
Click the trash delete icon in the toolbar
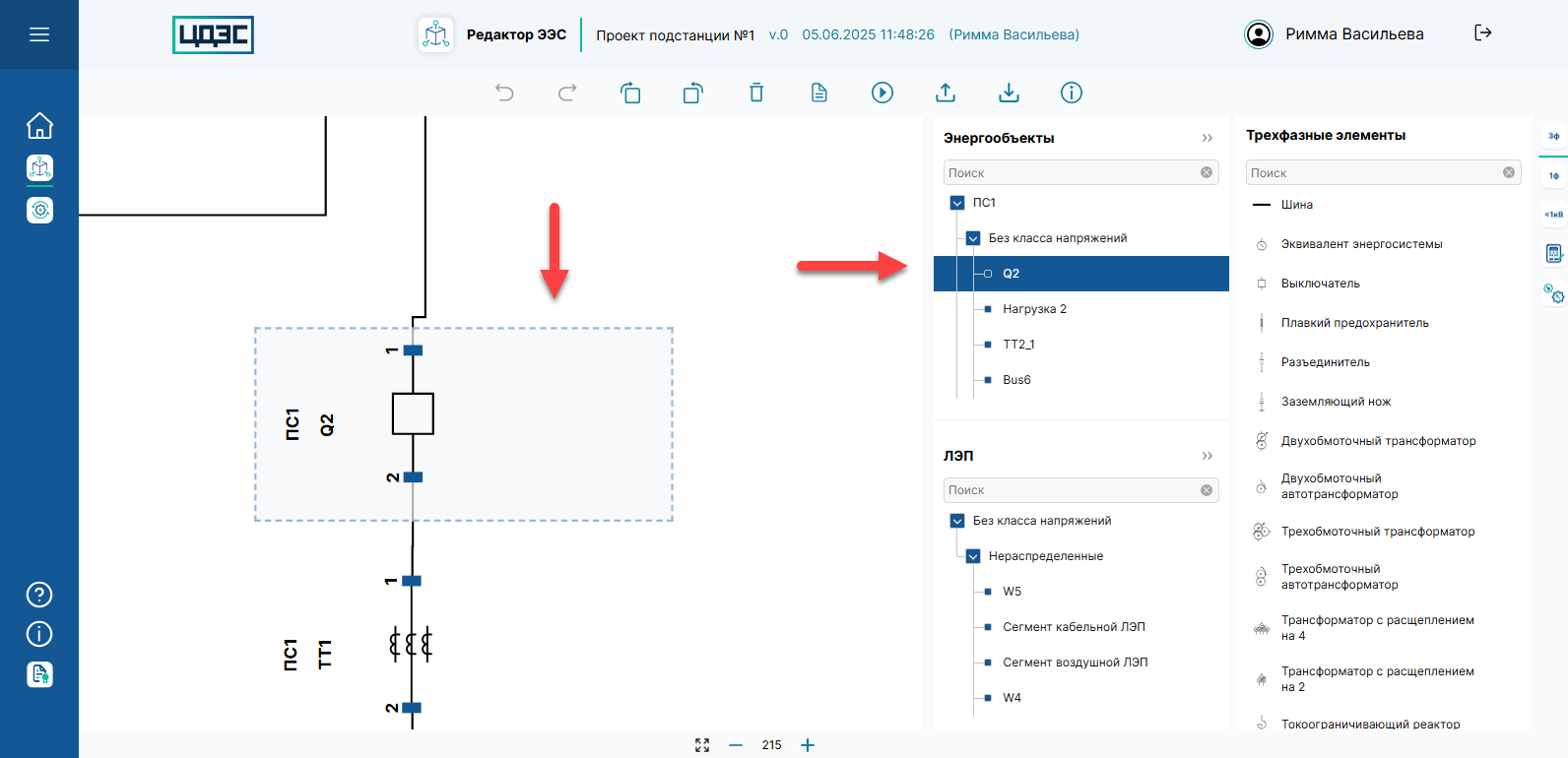[x=756, y=93]
